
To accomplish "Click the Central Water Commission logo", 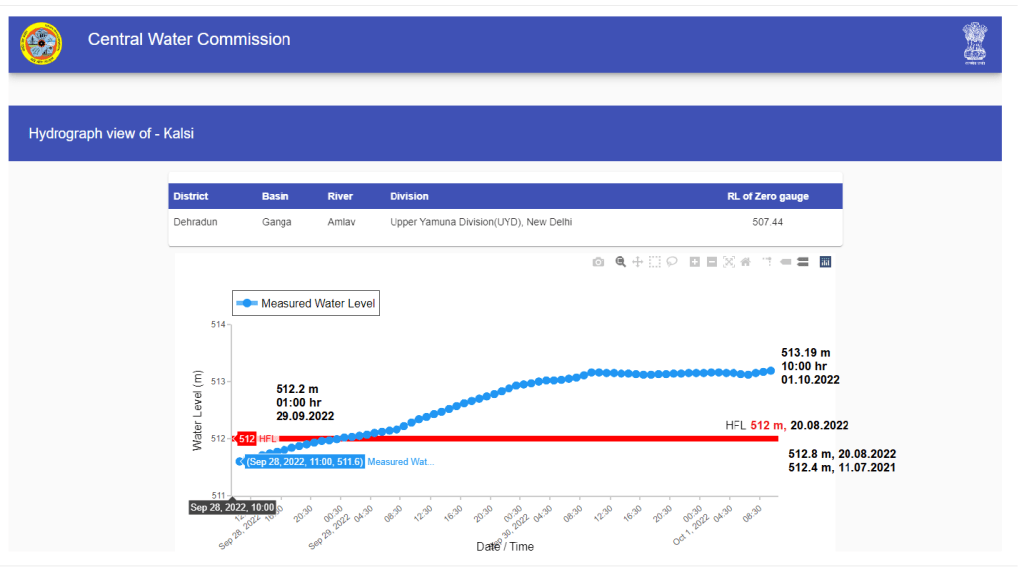I will pos(41,42).
